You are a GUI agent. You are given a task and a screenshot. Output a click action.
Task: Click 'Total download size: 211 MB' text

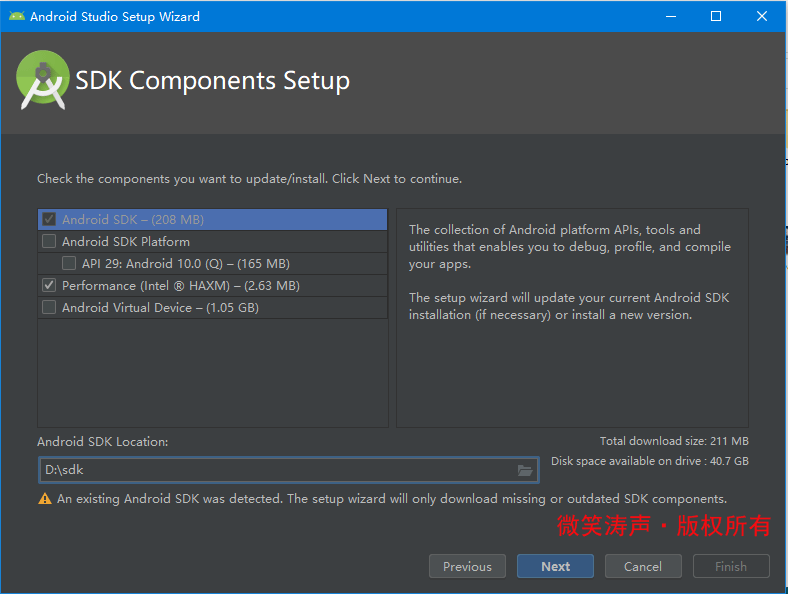[x=674, y=441]
